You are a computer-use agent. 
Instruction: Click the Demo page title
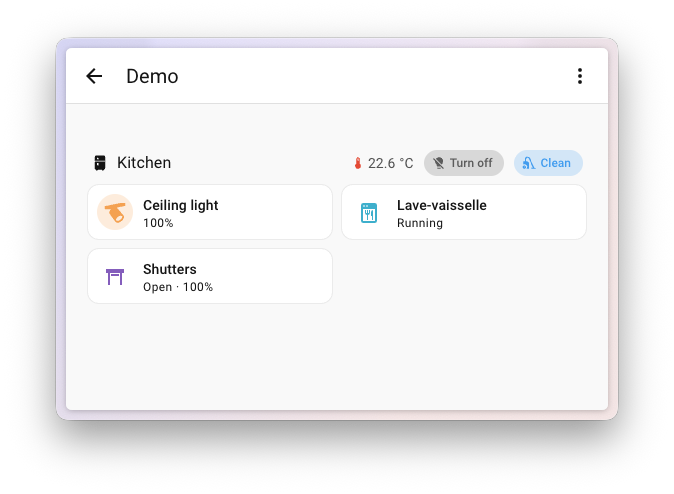[152, 76]
